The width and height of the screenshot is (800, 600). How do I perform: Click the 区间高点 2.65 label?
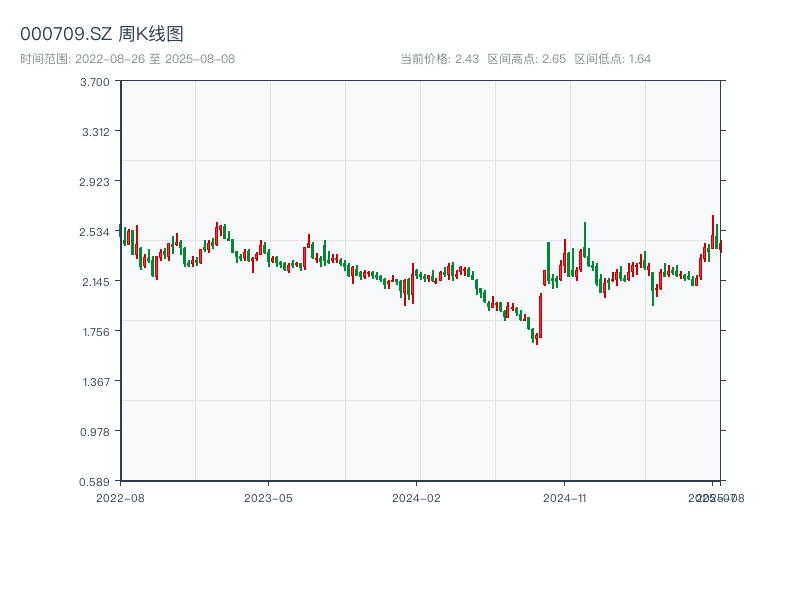pyautogui.click(x=526, y=59)
